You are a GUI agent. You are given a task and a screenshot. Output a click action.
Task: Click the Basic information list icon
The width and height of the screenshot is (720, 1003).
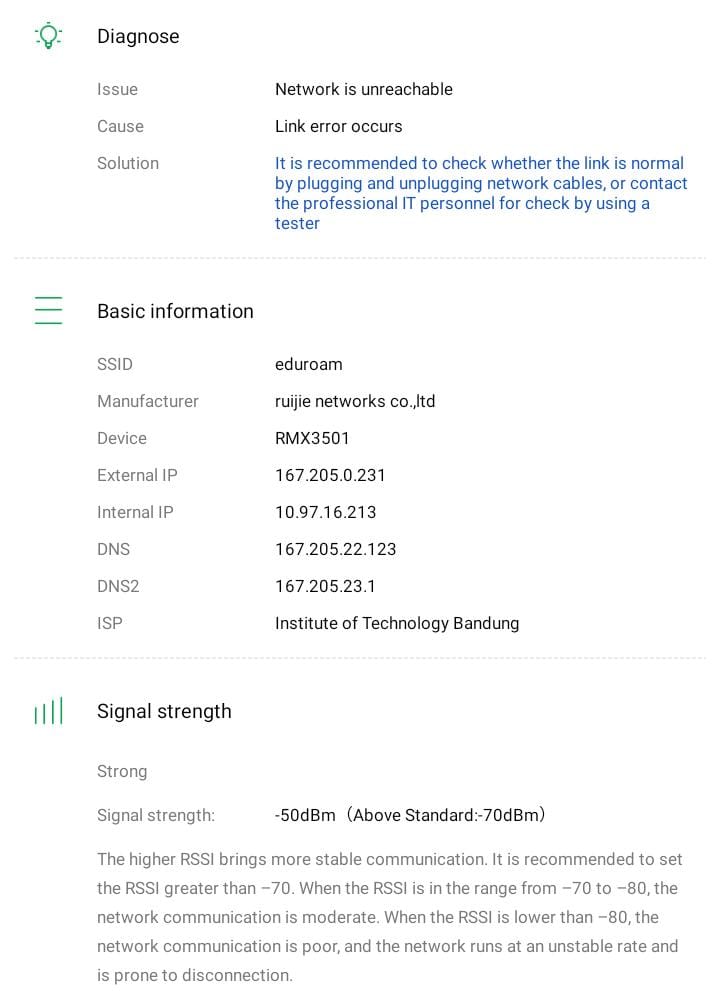pyautogui.click(x=48, y=311)
